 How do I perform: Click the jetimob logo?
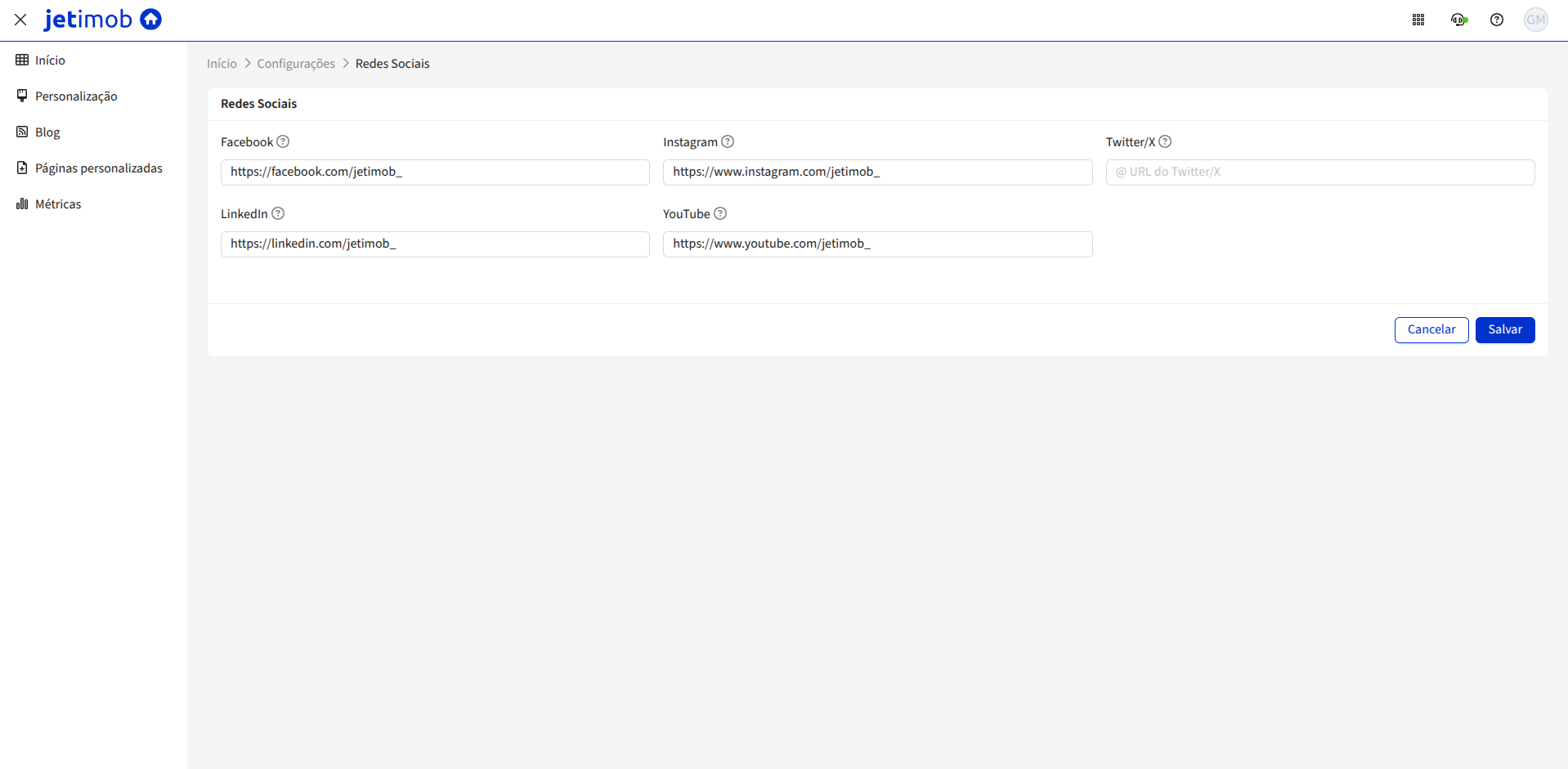[x=103, y=19]
